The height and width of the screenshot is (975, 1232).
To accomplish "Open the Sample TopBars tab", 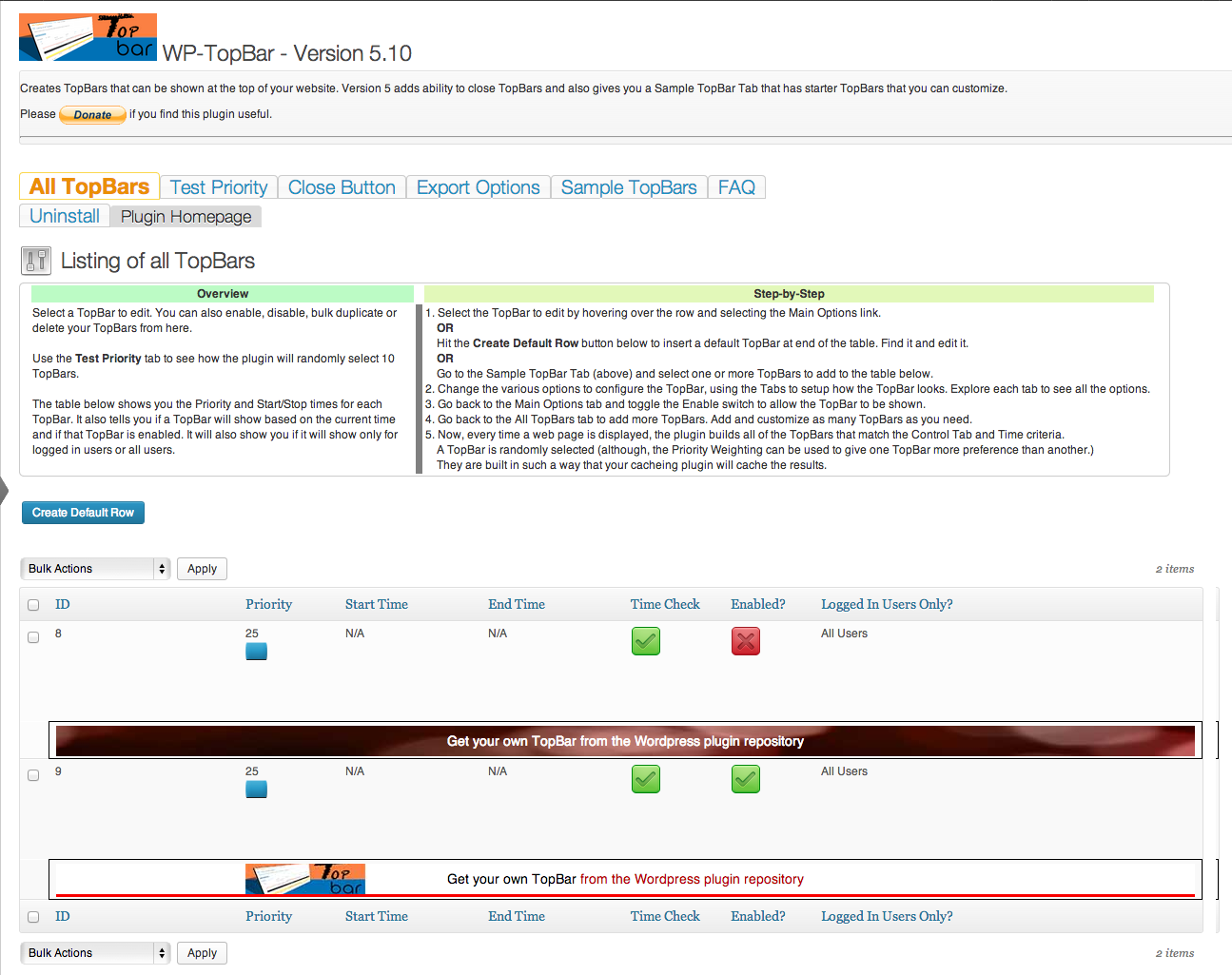I will pyautogui.click(x=629, y=187).
